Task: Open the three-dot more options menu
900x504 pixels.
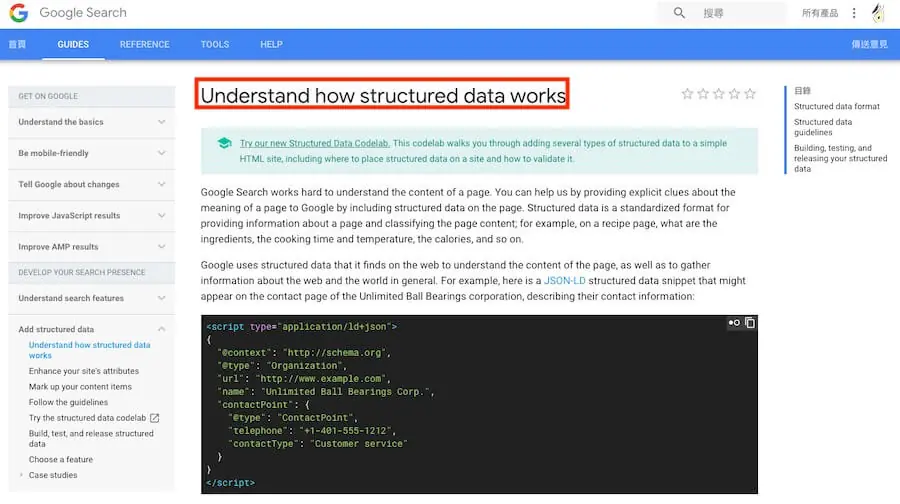Action: pyautogui.click(x=854, y=13)
